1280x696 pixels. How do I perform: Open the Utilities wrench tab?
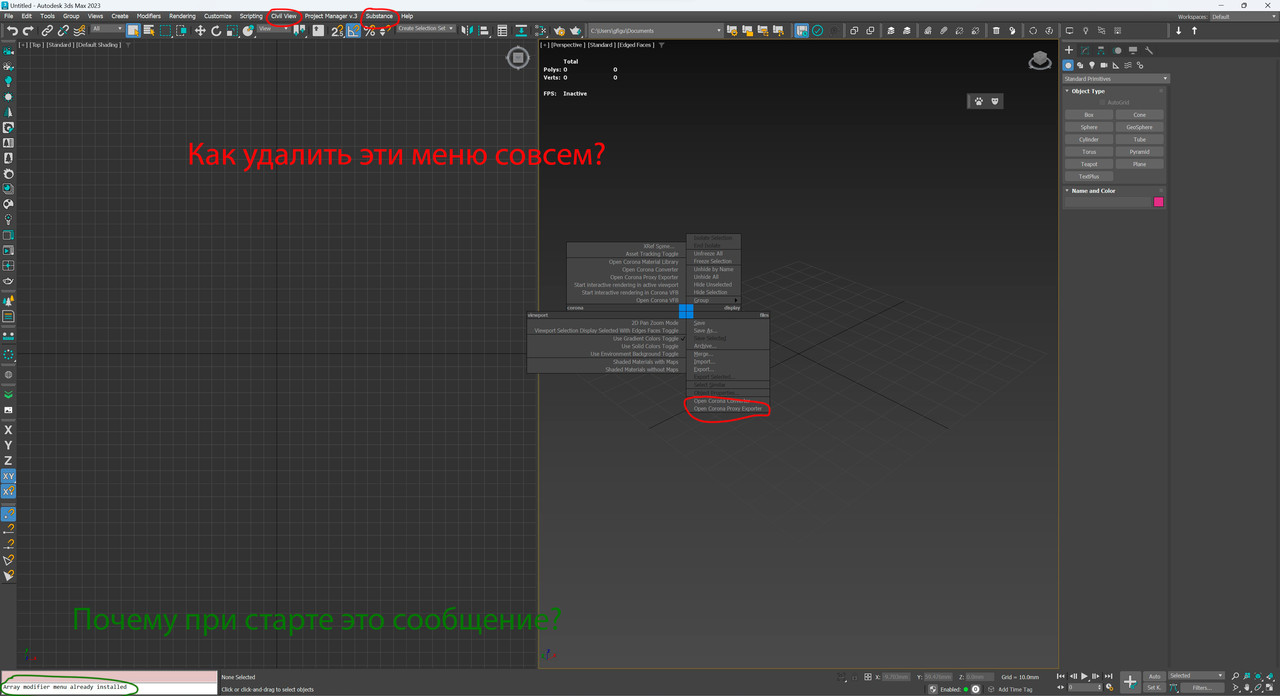pyautogui.click(x=1149, y=50)
